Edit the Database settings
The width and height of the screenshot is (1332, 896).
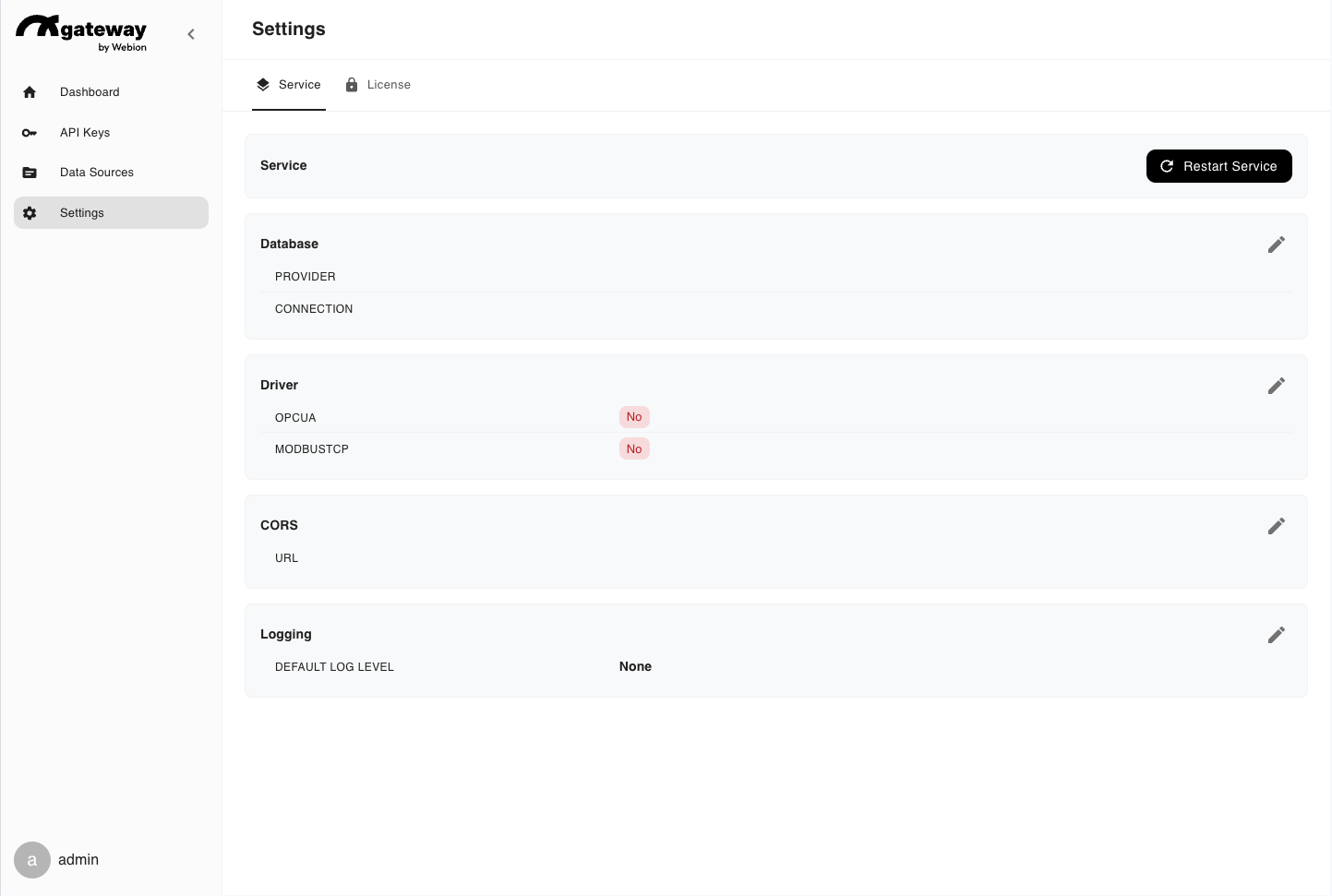tap(1276, 245)
